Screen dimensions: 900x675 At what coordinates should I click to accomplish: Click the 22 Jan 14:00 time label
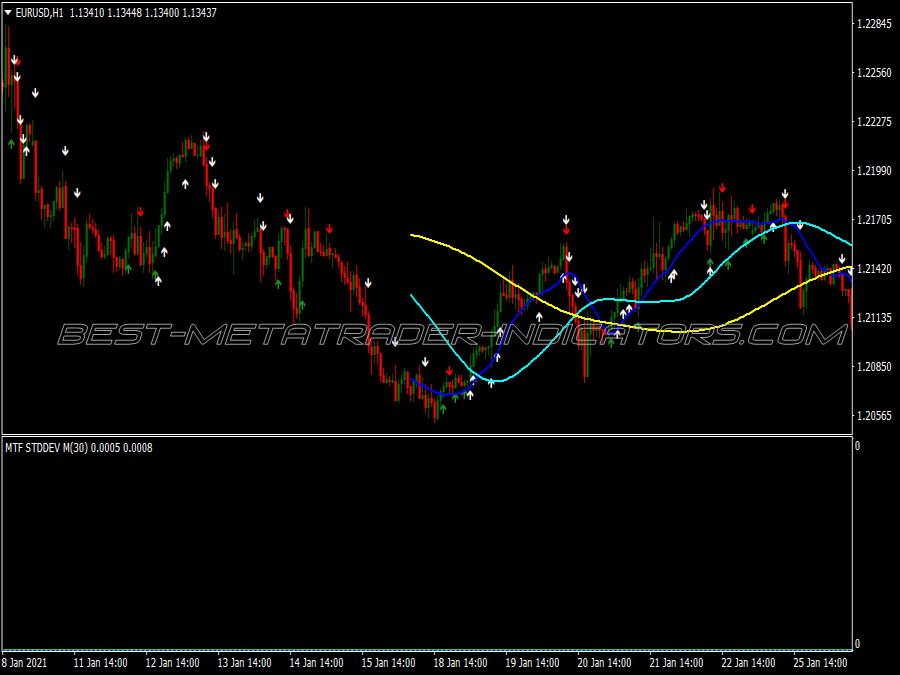pyautogui.click(x=748, y=662)
